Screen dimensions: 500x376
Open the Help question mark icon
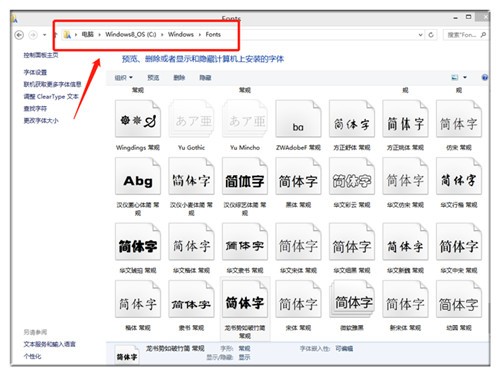[485, 77]
